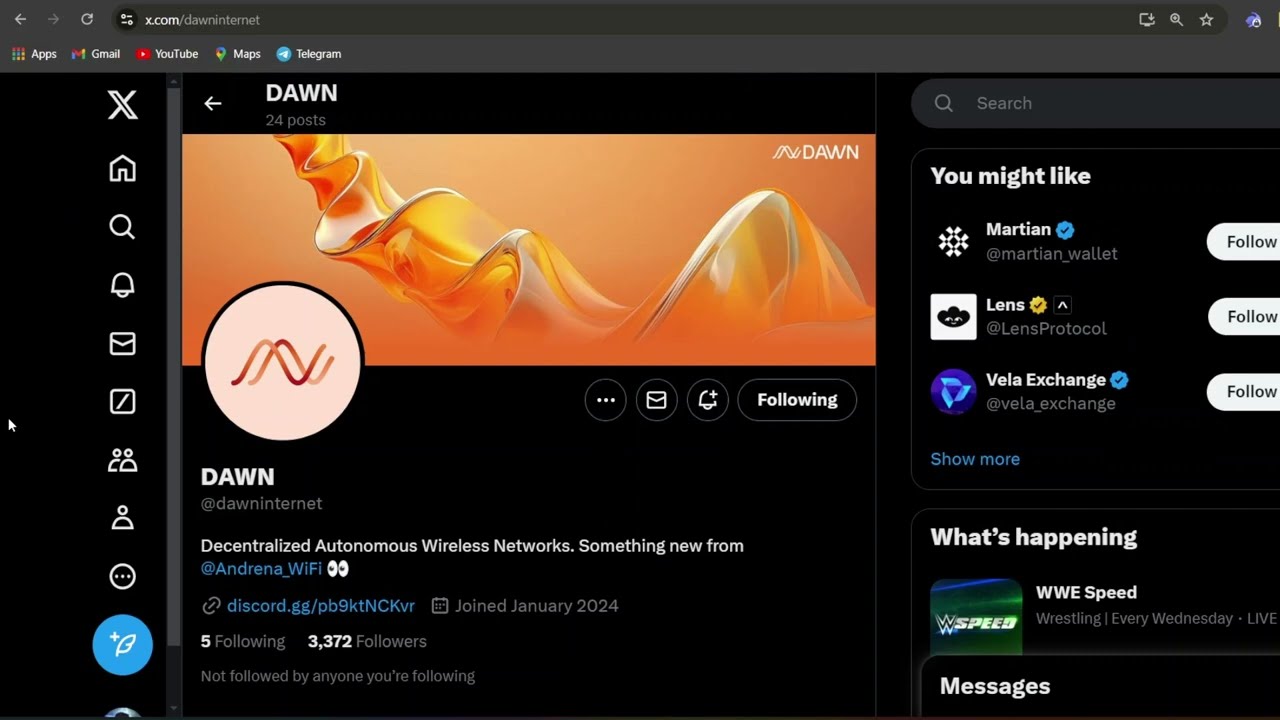Click the blue compose post button

click(122, 645)
